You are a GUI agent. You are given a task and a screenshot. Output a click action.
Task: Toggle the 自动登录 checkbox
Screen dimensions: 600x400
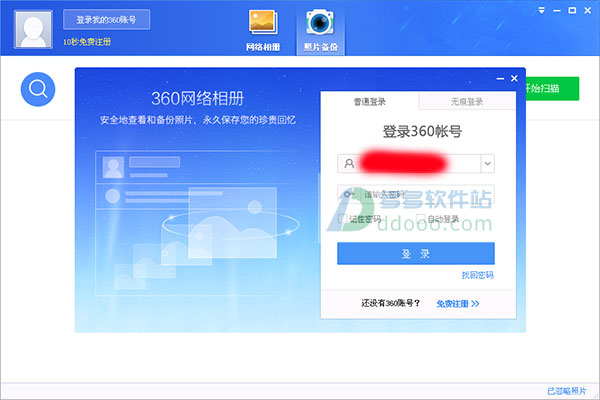click(421, 219)
